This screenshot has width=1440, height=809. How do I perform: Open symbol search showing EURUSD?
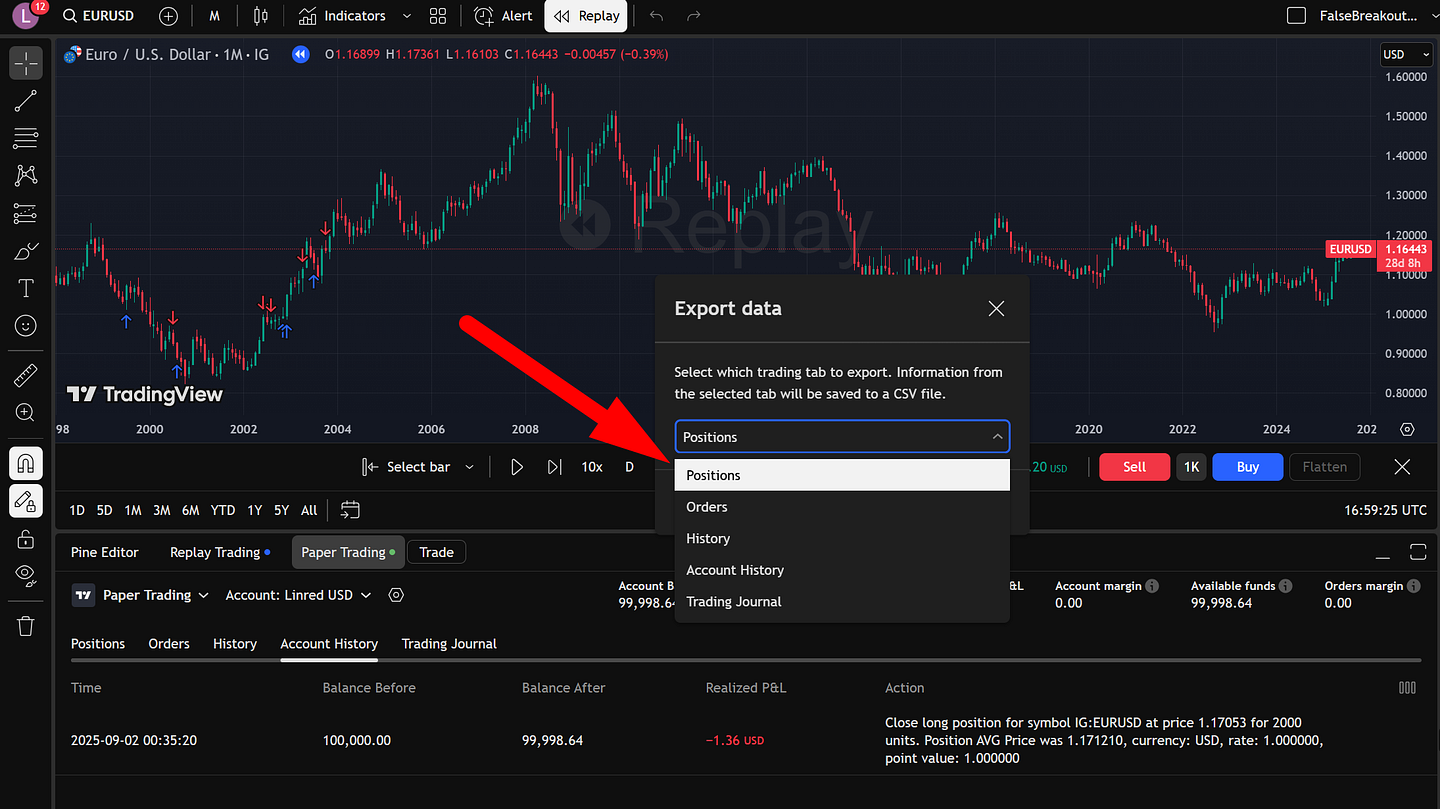pos(98,16)
